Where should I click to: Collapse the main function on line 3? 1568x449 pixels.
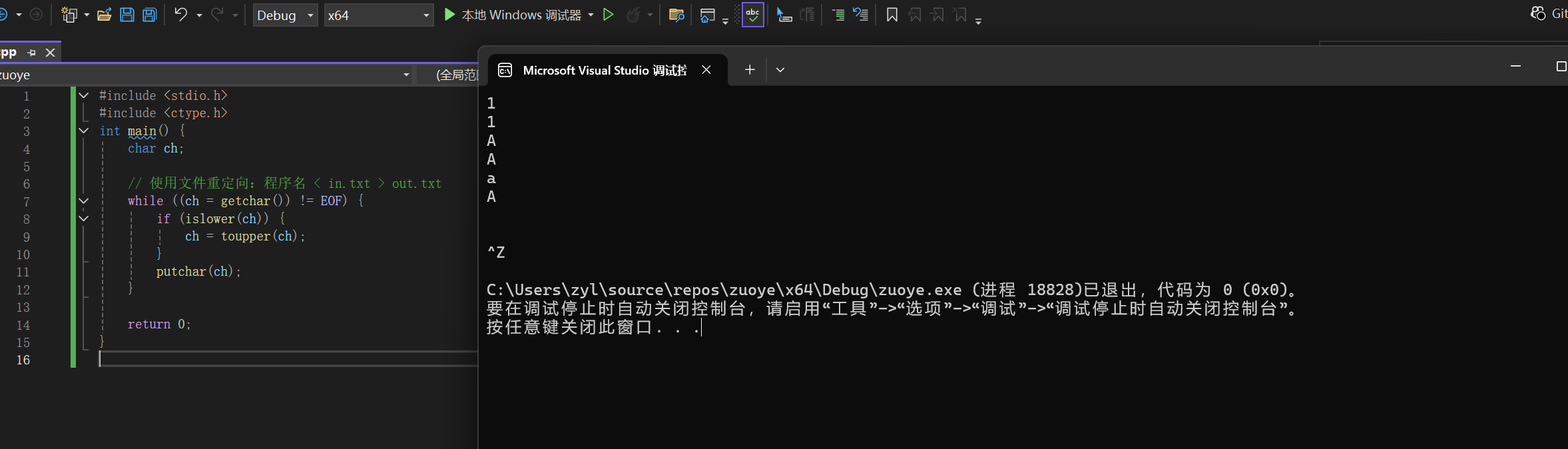click(84, 131)
